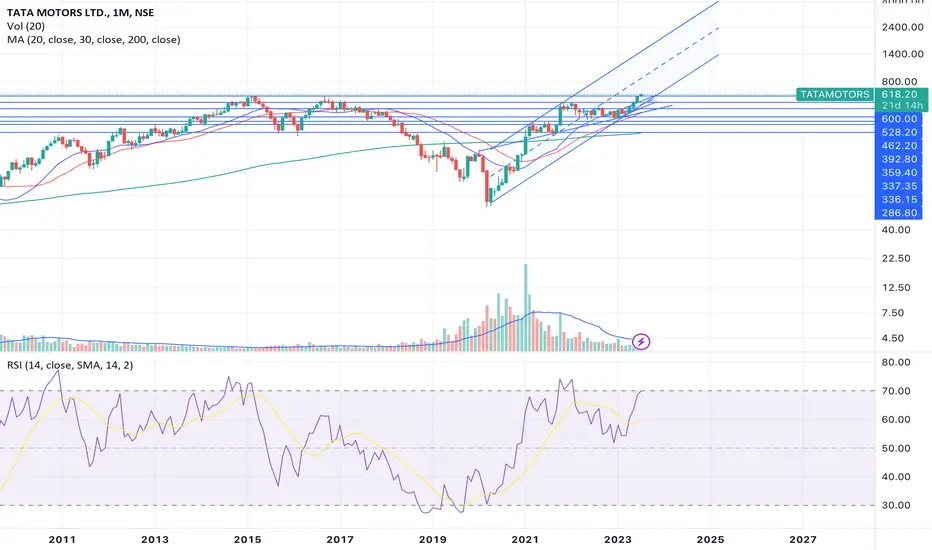
Task: Click the 600.00 blue level label
Action: tap(899, 119)
